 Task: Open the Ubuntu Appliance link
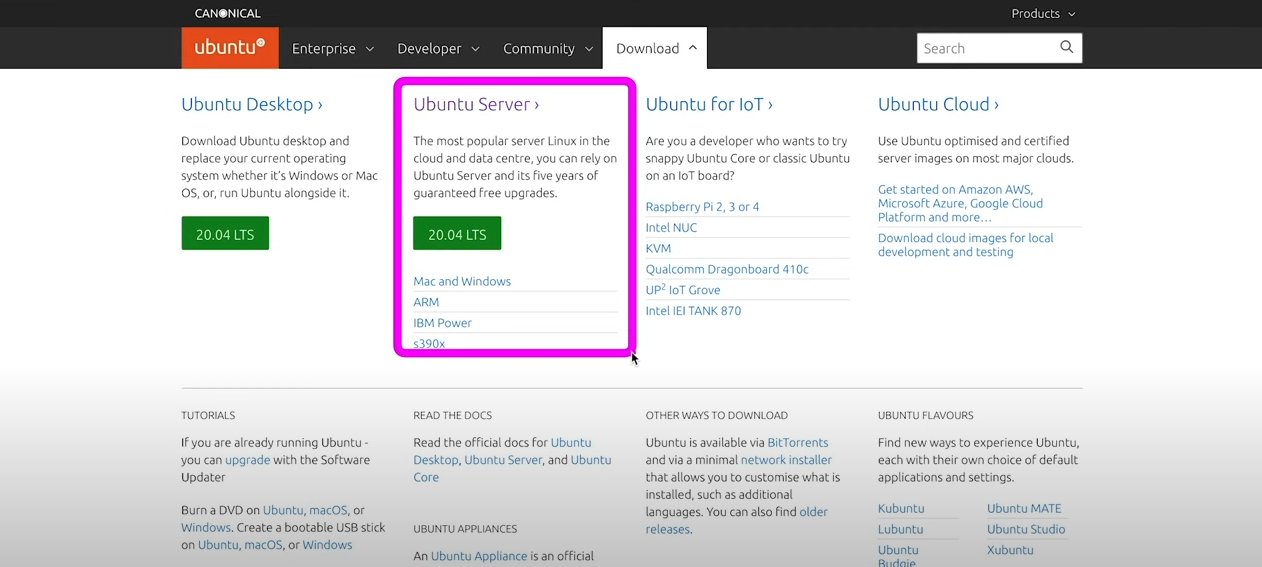(x=479, y=556)
